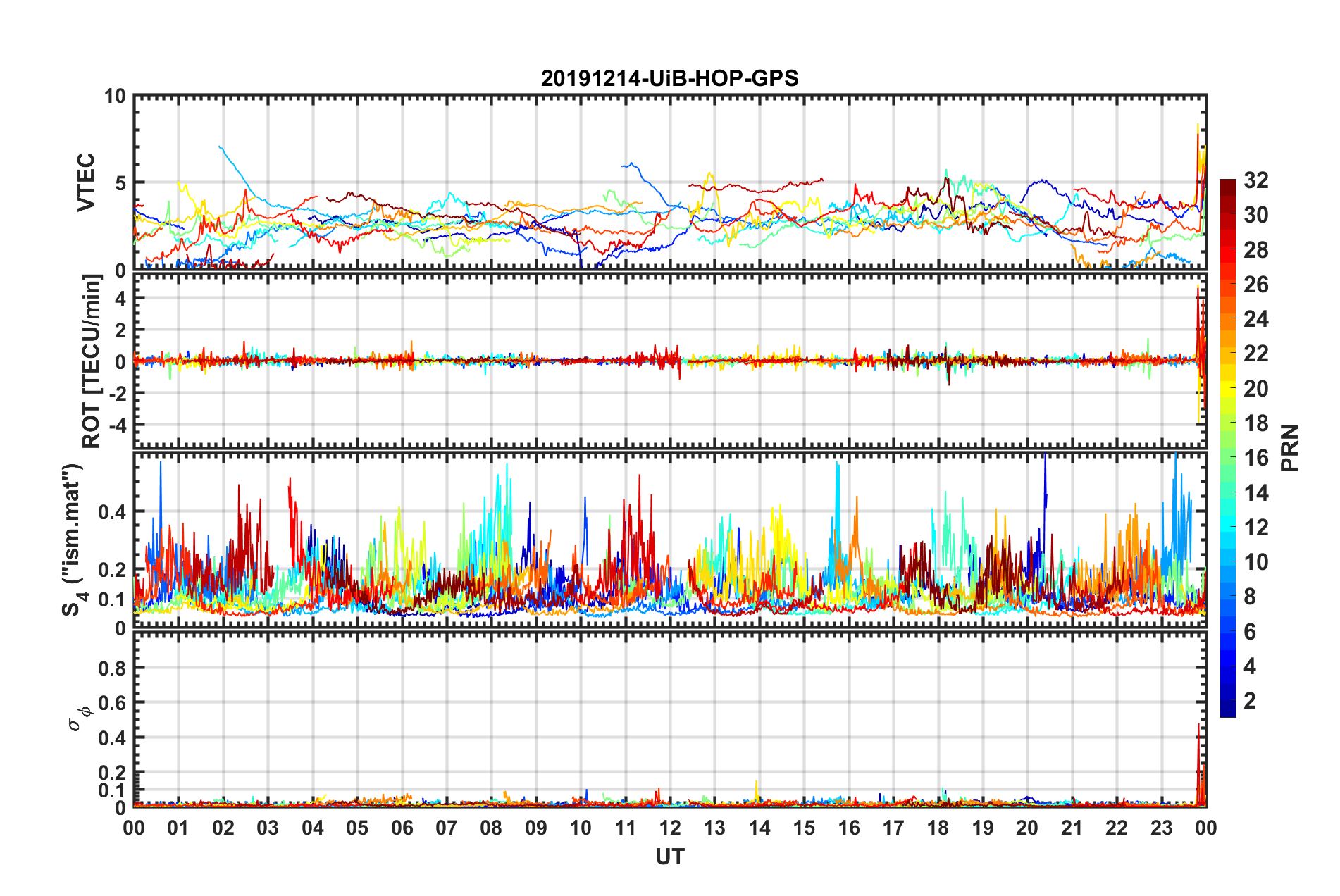This screenshot has width=1340, height=896.
Task: Click x-axis tick label 20
Action: (1027, 828)
